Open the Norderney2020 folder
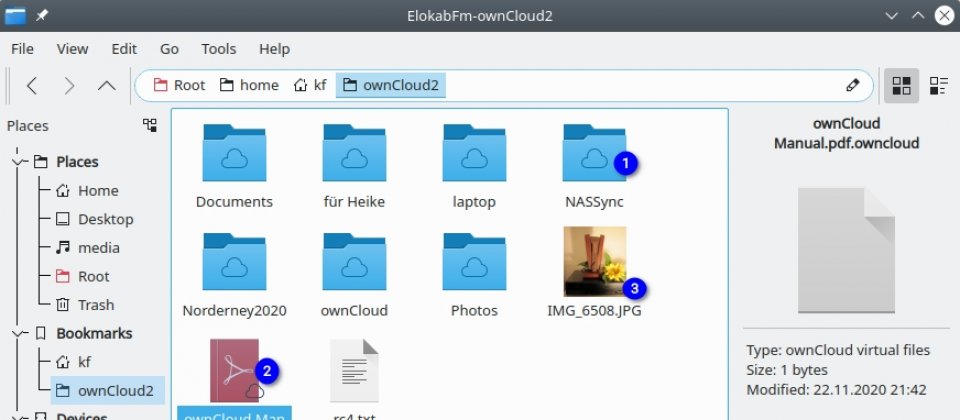Viewport: 960px width, 420px height. point(234,261)
